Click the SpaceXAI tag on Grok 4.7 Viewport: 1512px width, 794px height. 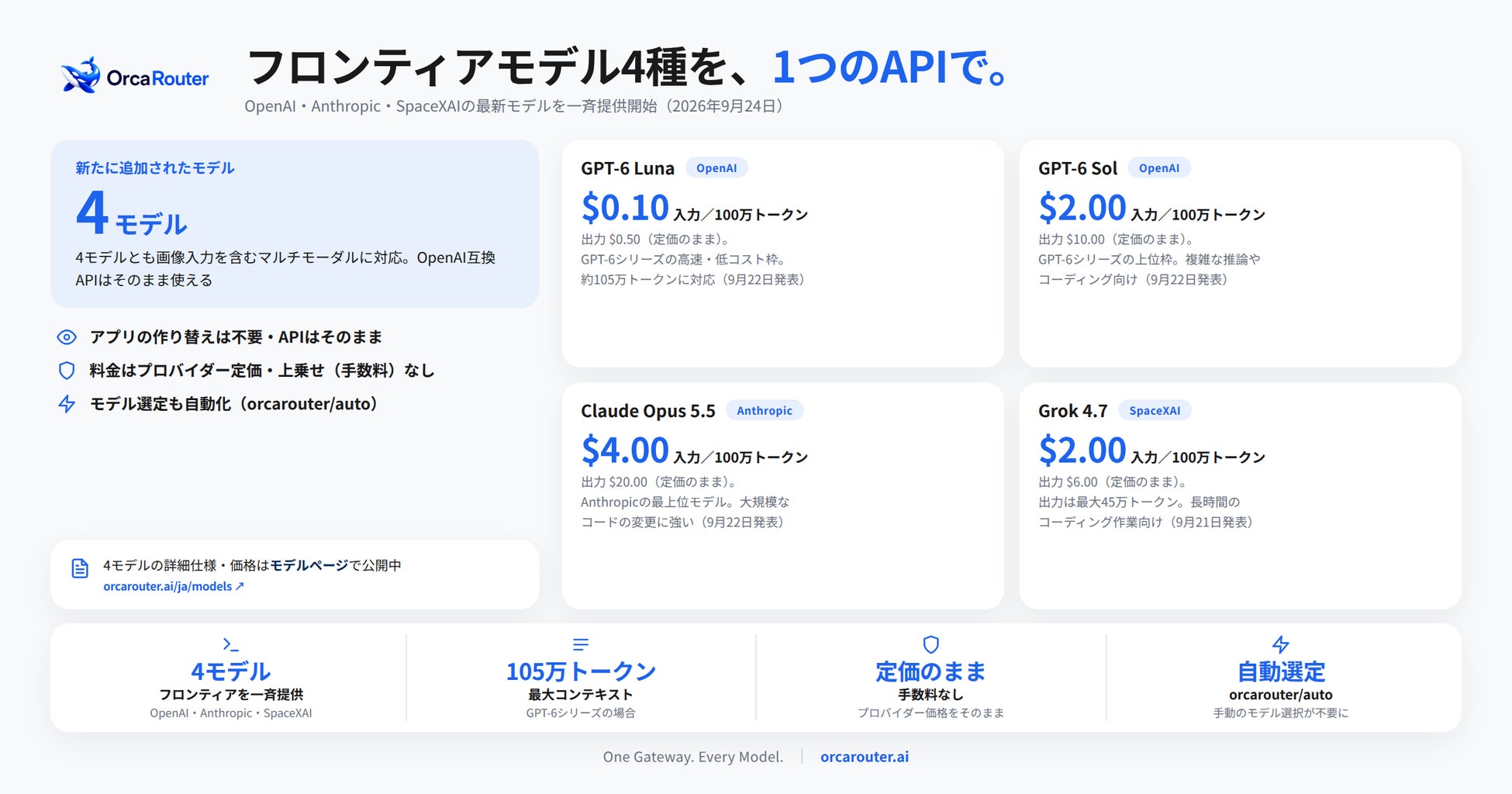click(x=1155, y=411)
